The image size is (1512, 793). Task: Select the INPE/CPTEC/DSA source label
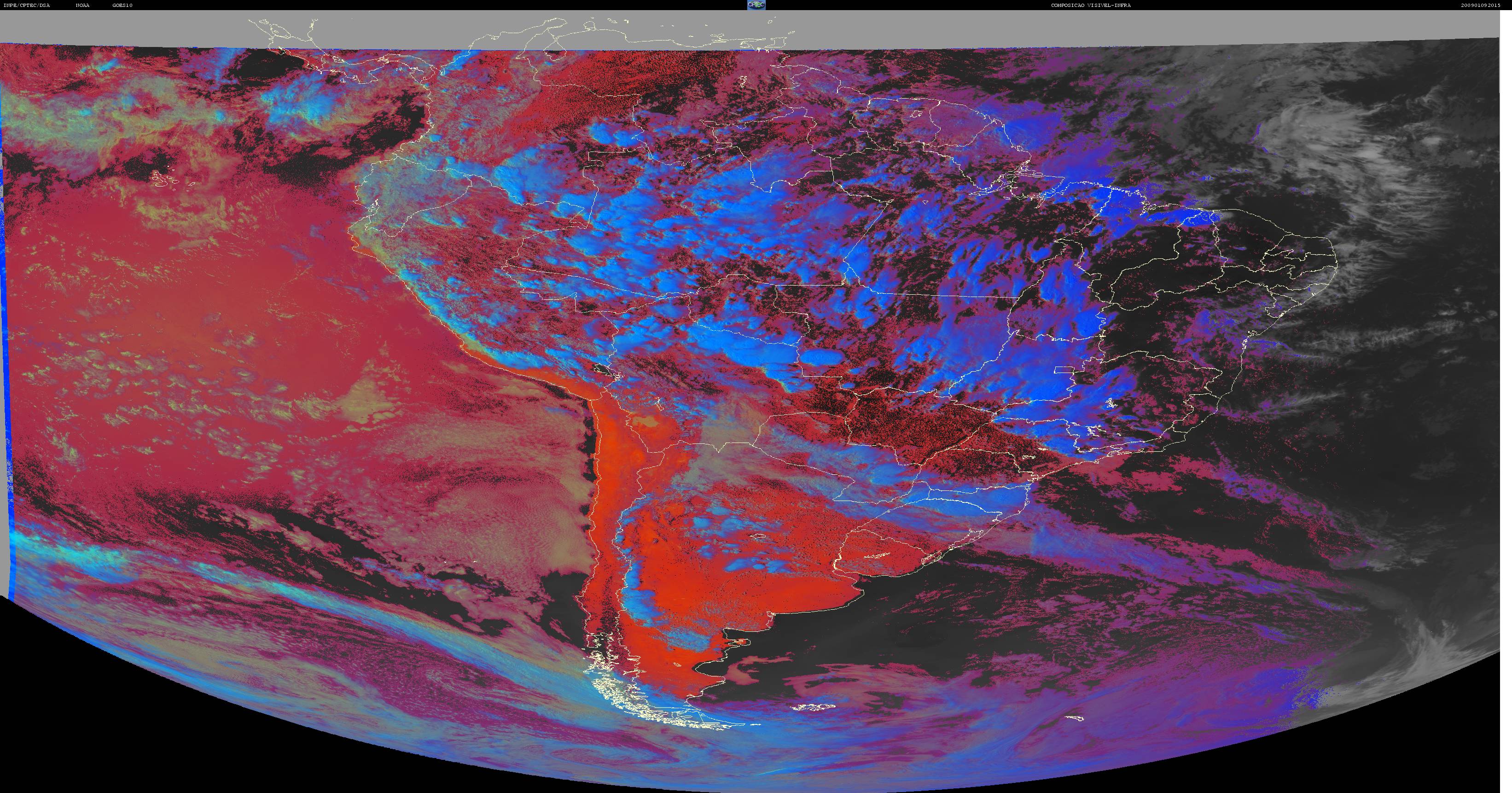click(x=26, y=5)
